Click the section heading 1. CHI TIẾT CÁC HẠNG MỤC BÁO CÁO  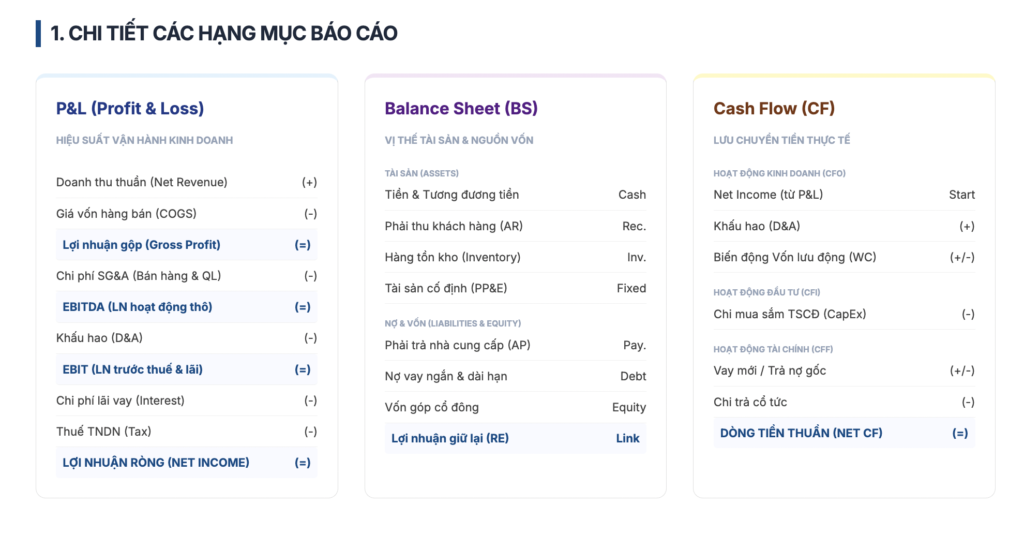coord(223,33)
